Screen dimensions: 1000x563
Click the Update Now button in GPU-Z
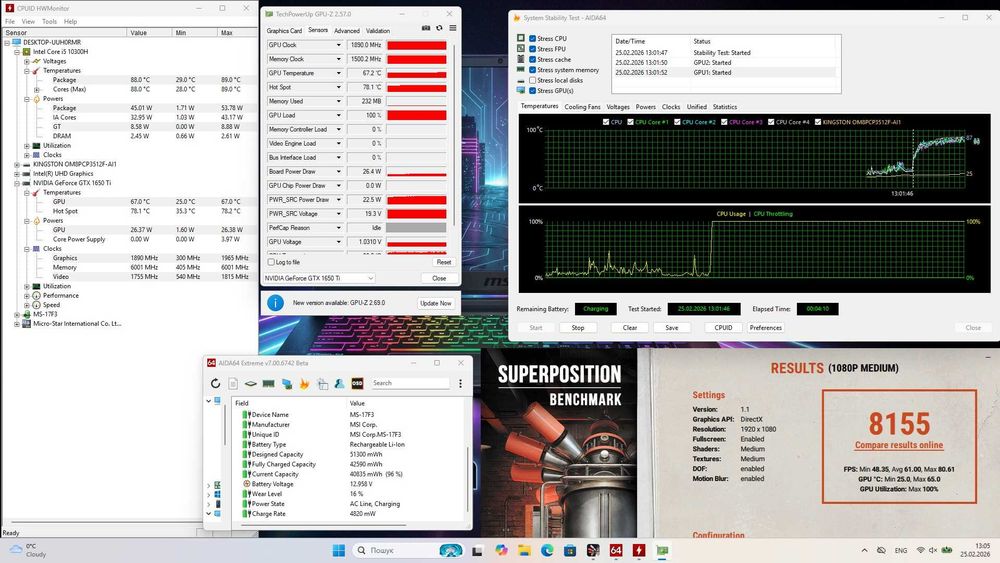(436, 303)
